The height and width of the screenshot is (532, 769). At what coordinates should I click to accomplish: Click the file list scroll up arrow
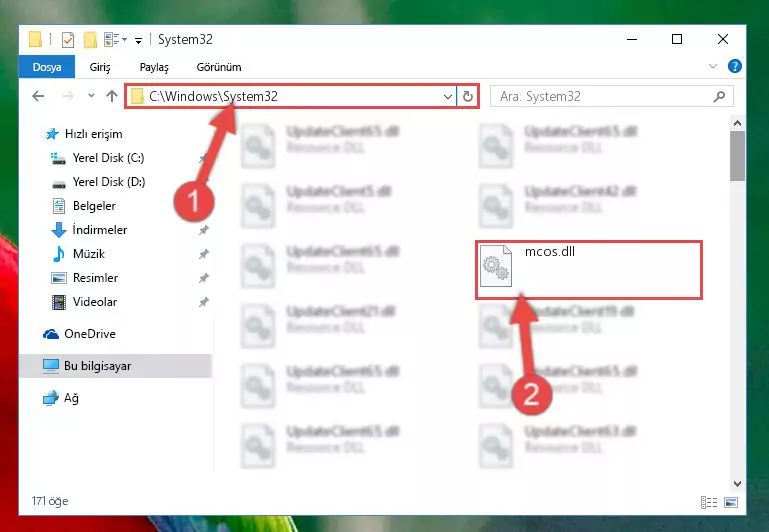coord(737,123)
